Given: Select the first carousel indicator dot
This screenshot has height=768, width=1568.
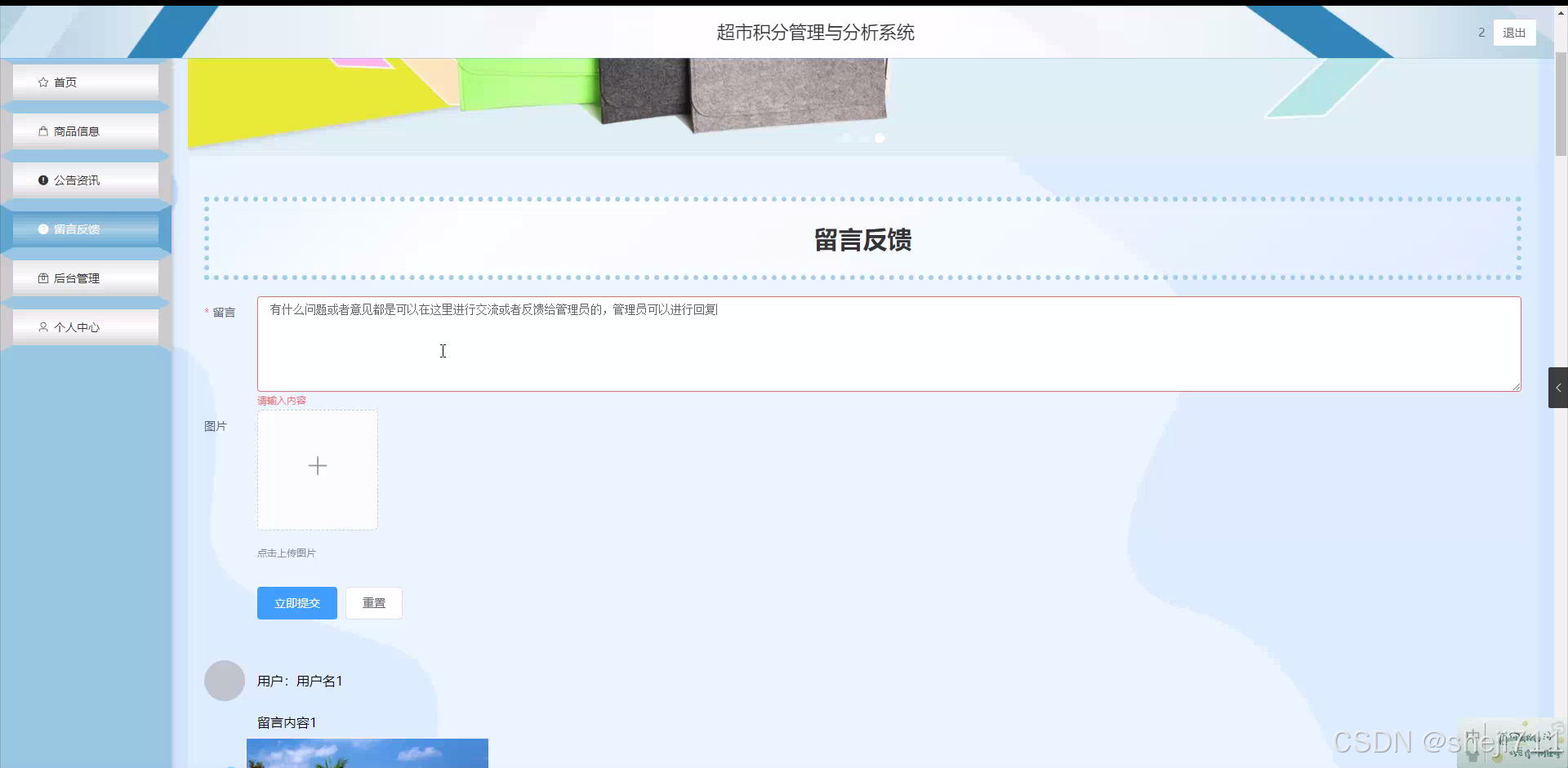Looking at the screenshot, I should point(847,139).
